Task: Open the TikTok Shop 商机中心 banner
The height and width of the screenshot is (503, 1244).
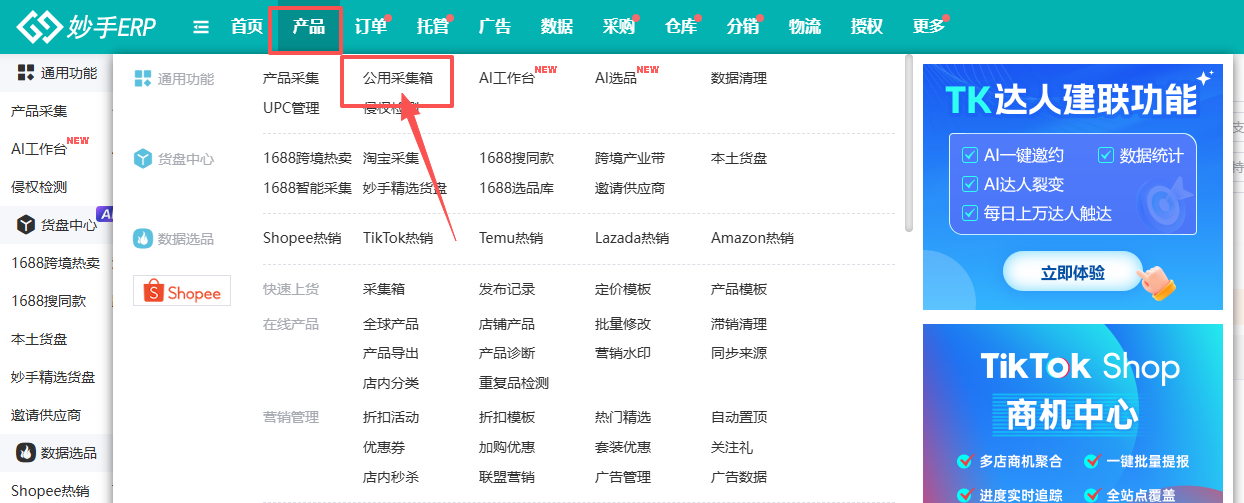Action: [1073, 413]
